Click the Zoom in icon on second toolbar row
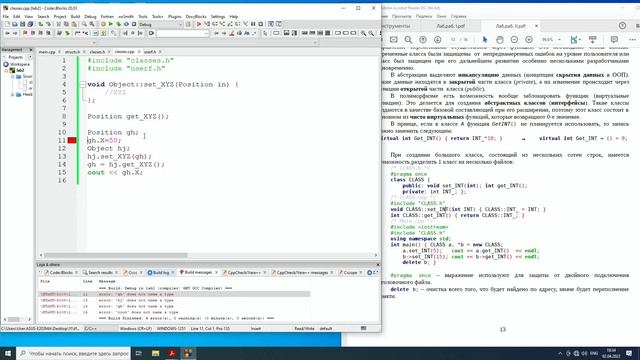The height and width of the screenshot is (360, 640). pos(363,33)
